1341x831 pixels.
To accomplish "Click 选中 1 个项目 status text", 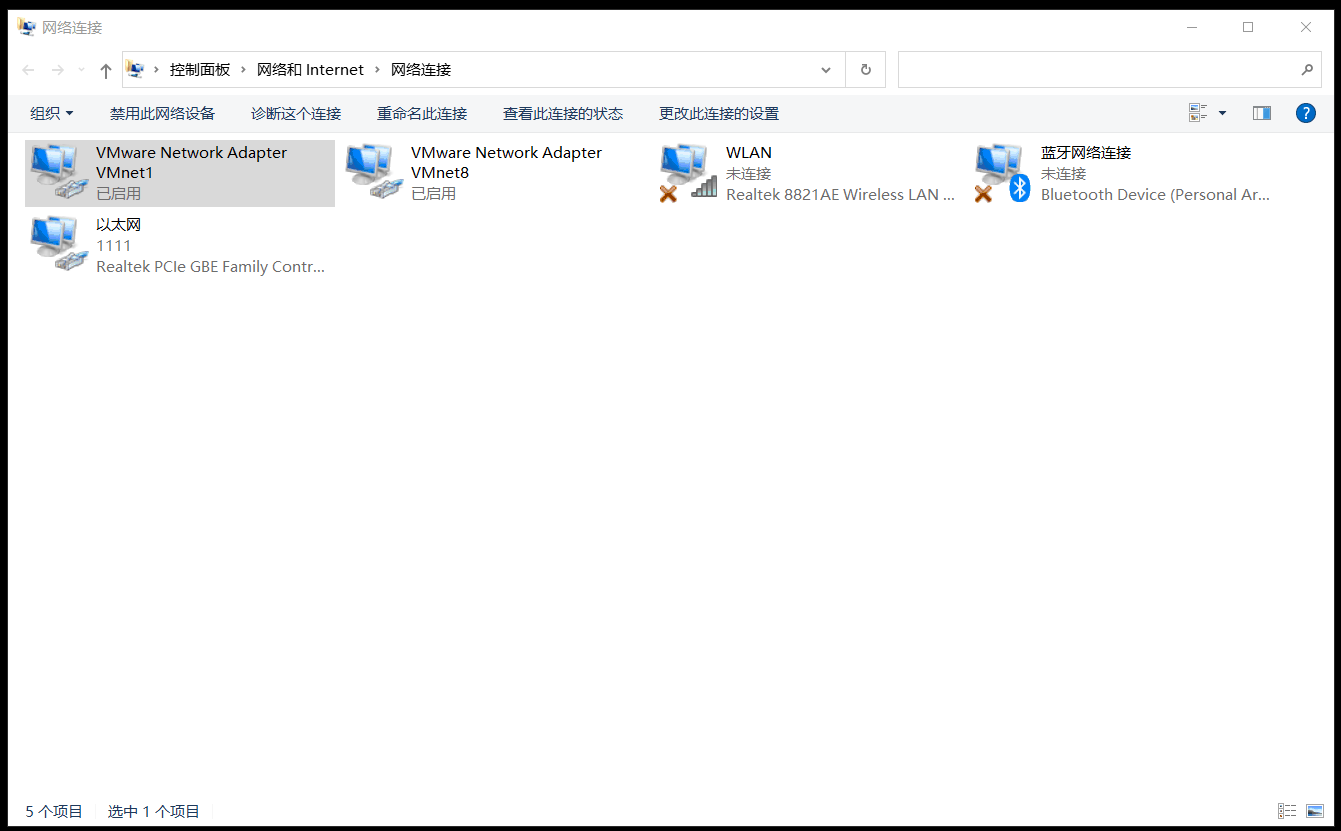I will click(x=154, y=811).
